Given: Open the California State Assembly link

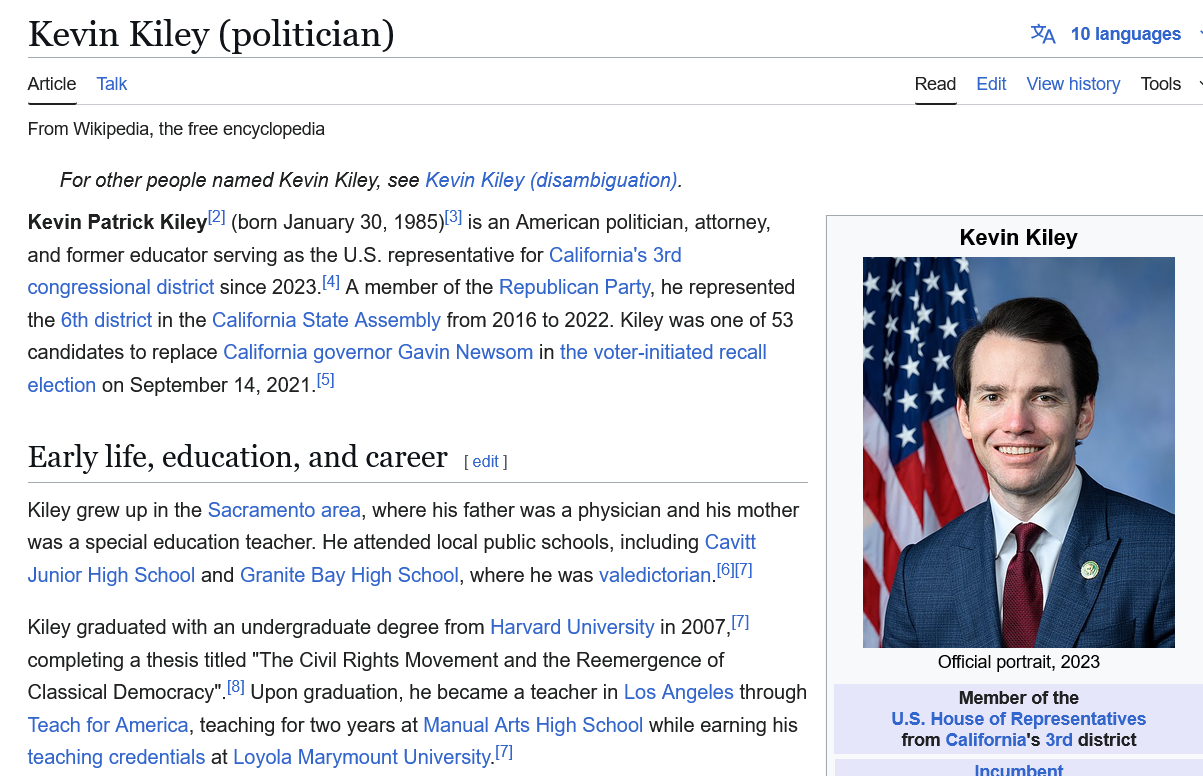Looking at the screenshot, I should [326, 320].
